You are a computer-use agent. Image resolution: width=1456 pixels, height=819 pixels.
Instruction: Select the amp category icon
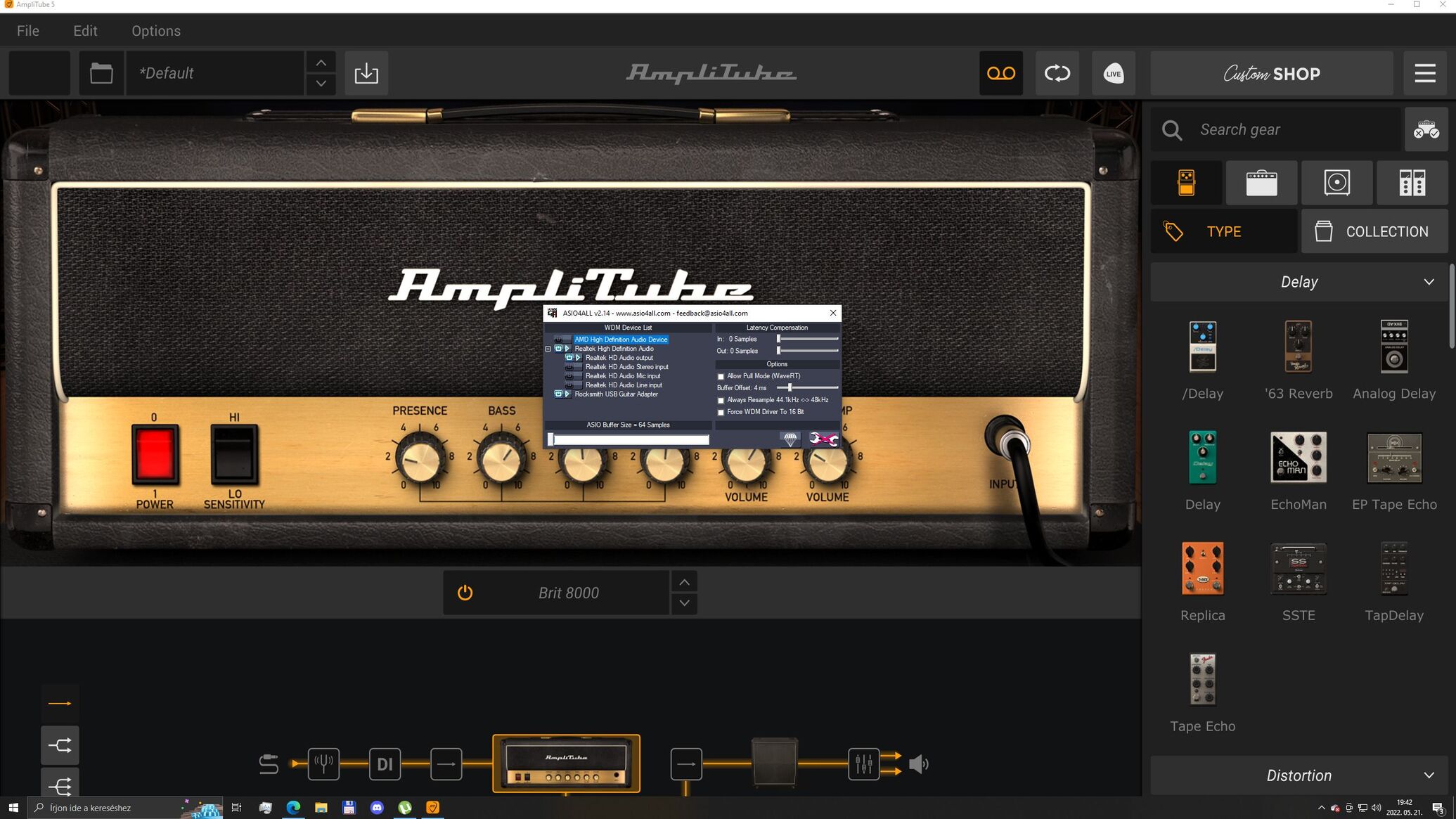click(x=1261, y=183)
